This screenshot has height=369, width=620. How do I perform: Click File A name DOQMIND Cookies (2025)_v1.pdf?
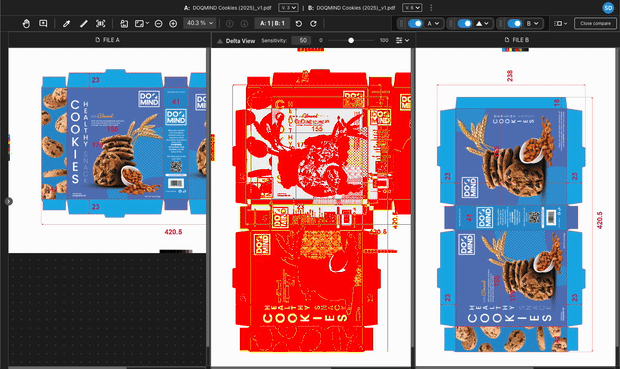232,8
